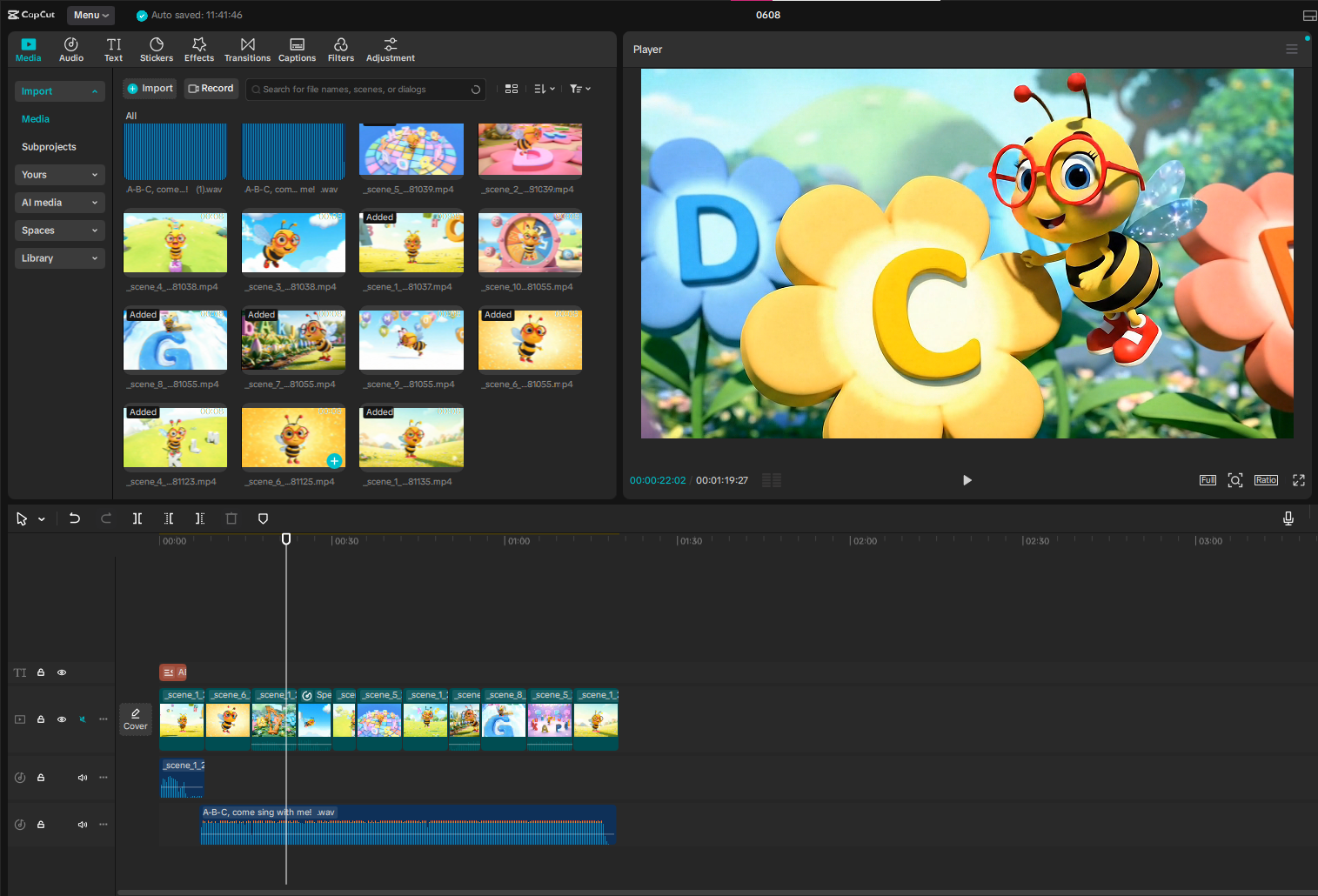Image resolution: width=1318 pixels, height=896 pixels.
Task: Expand the AI media dropdown
Action: (x=60, y=203)
